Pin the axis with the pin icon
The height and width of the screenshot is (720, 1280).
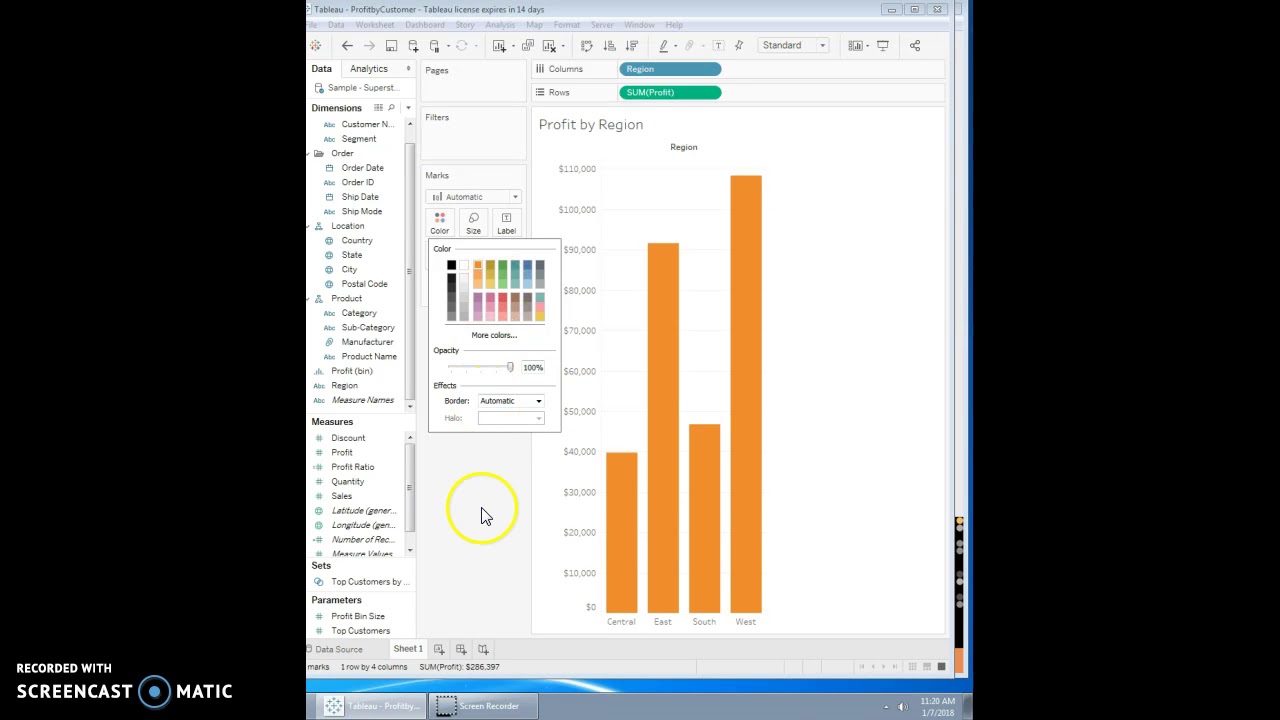pyautogui.click(x=739, y=45)
